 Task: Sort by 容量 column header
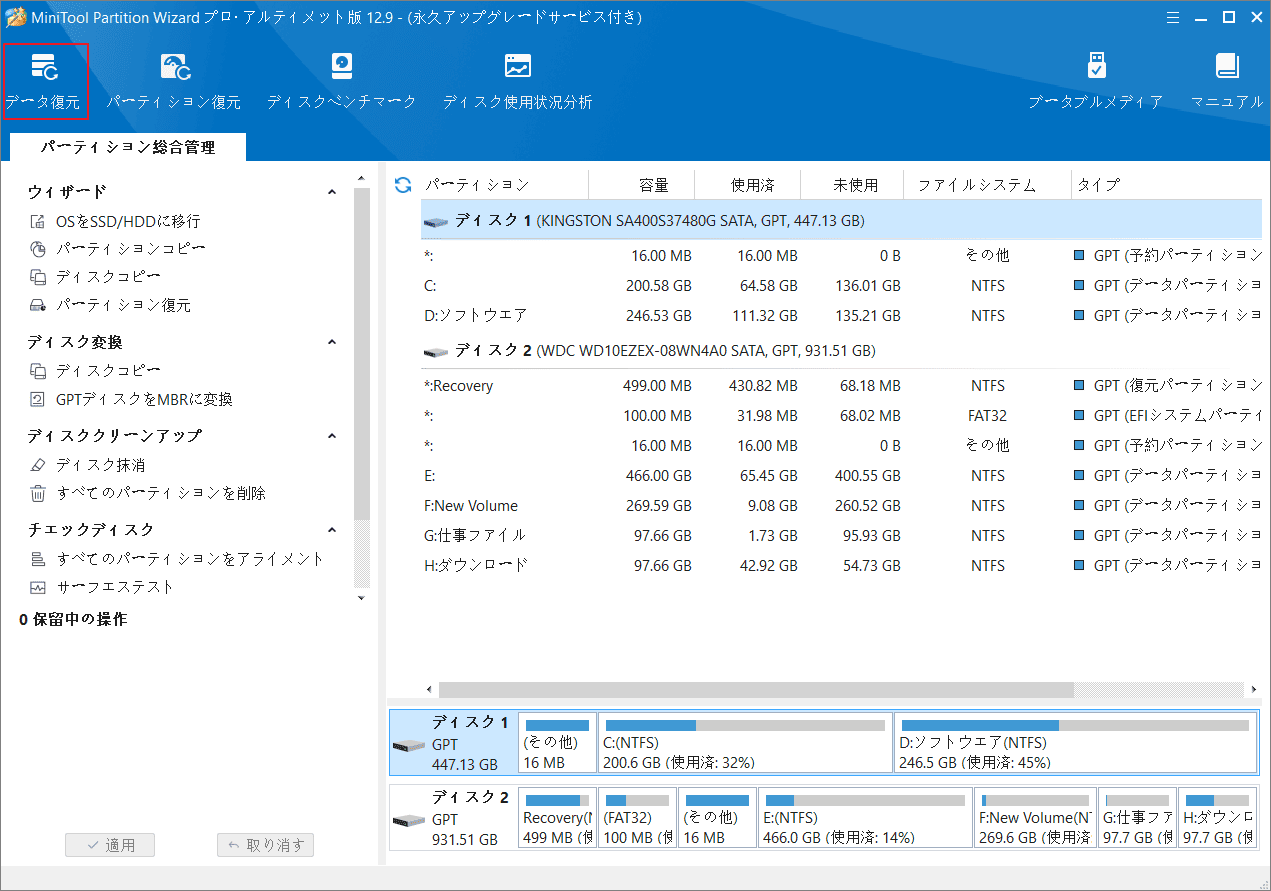[x=642, y=185]
